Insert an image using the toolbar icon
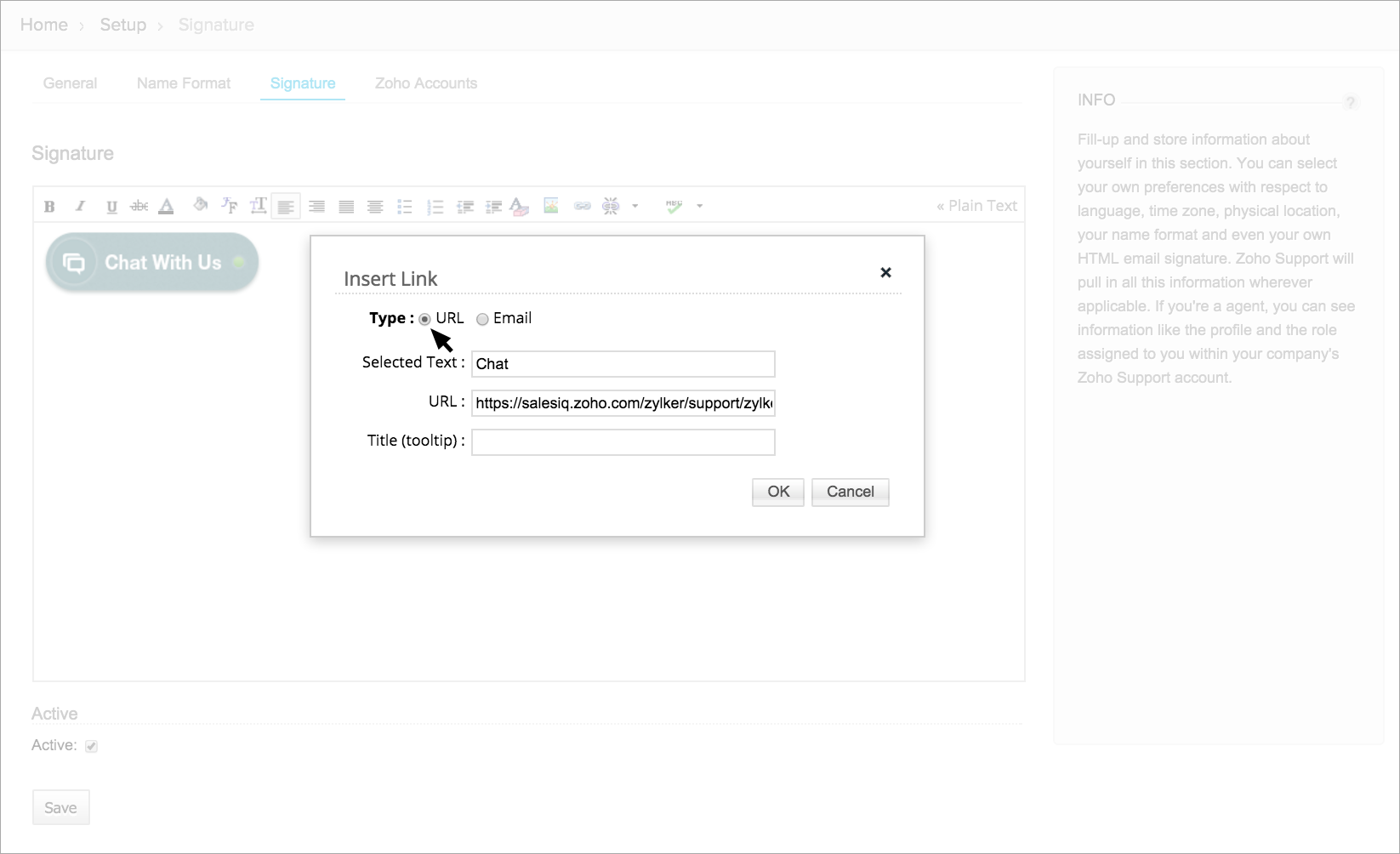1400x854 pixels. (x=551, y=206)
